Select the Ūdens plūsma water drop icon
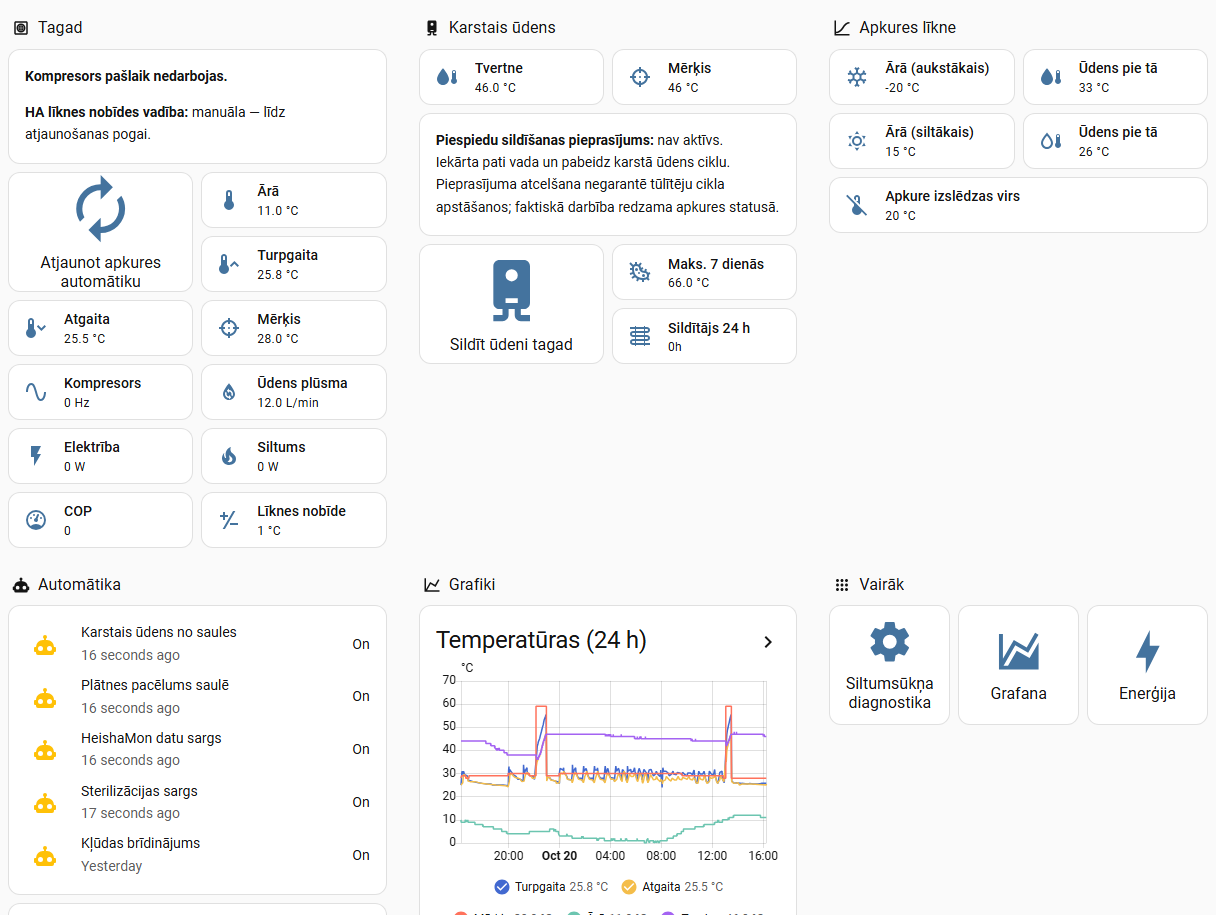 point(229,392)
